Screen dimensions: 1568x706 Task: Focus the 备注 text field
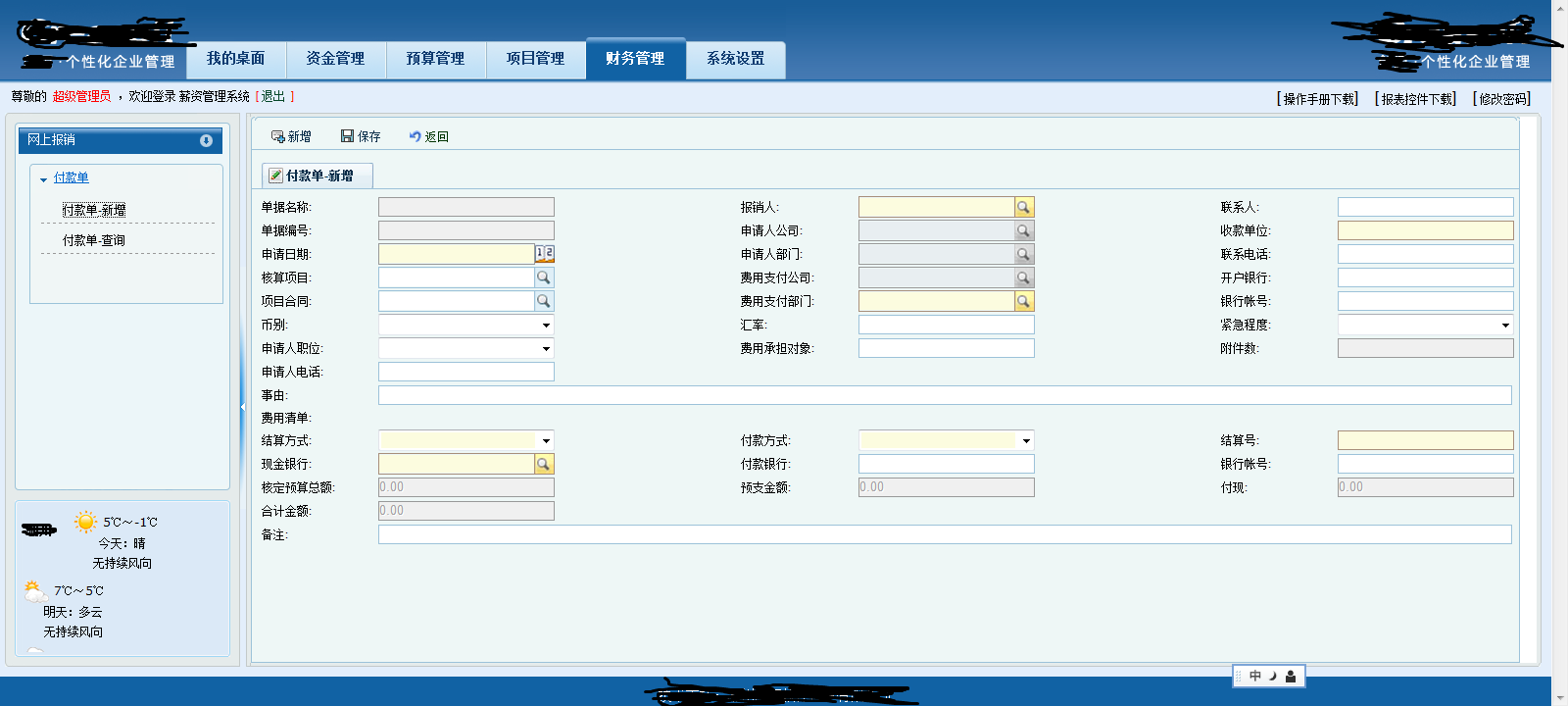[945, 534]
